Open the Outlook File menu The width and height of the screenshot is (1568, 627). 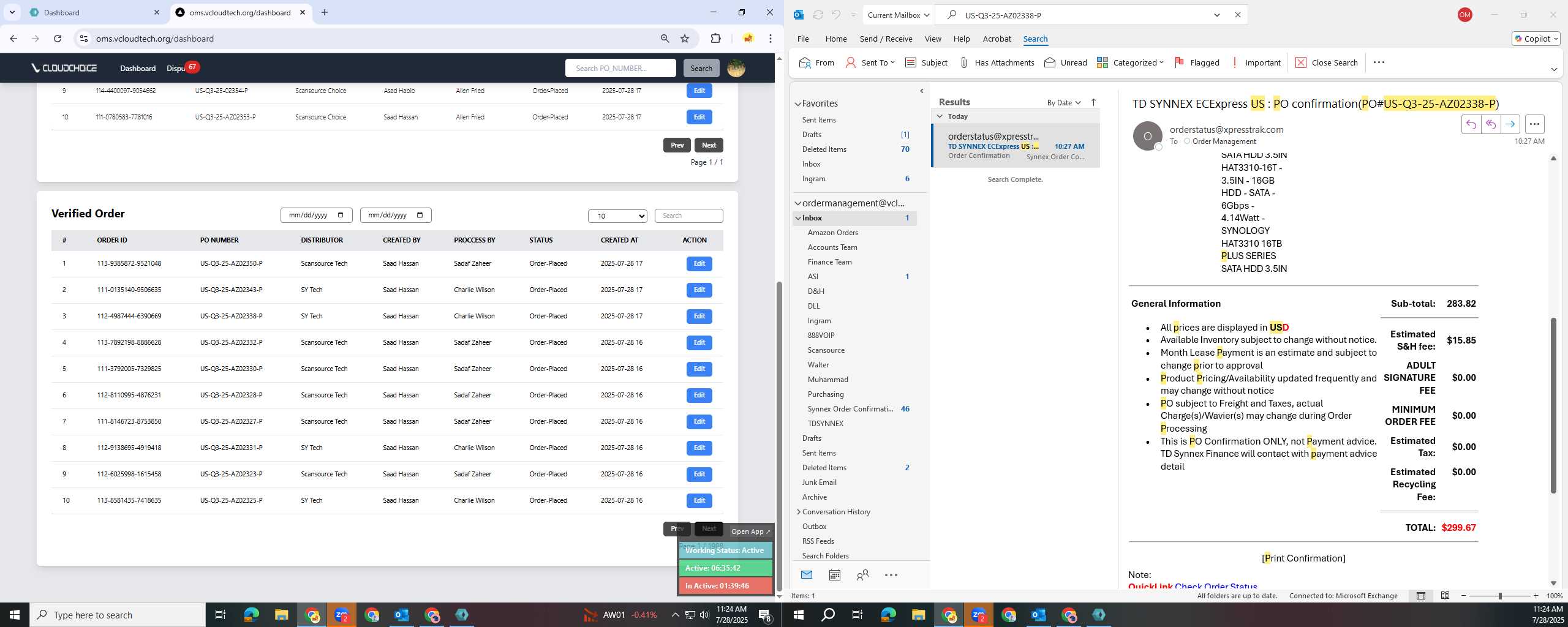tap(803, 39)
